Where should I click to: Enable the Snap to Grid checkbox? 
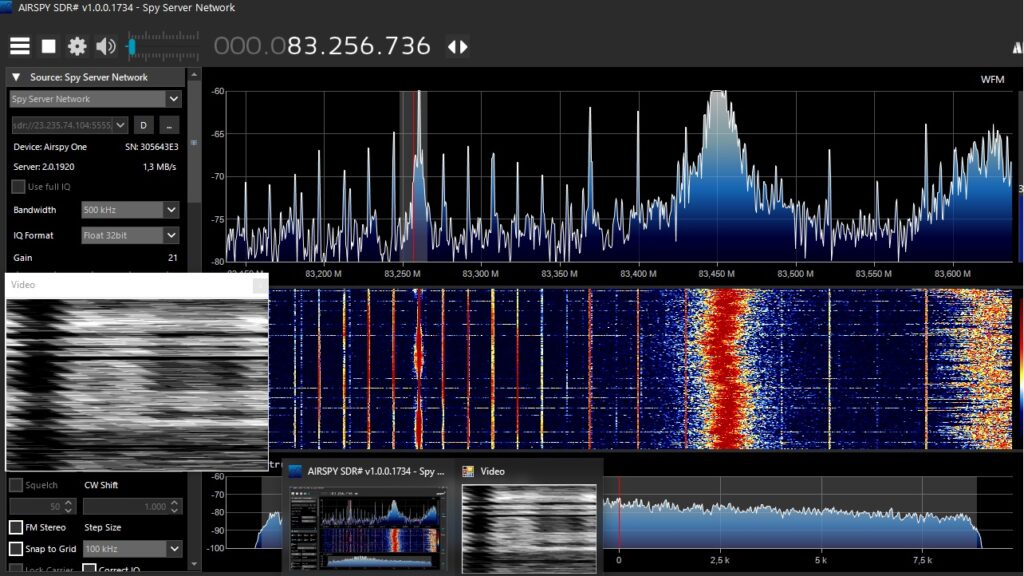click(x=16, y=549)
